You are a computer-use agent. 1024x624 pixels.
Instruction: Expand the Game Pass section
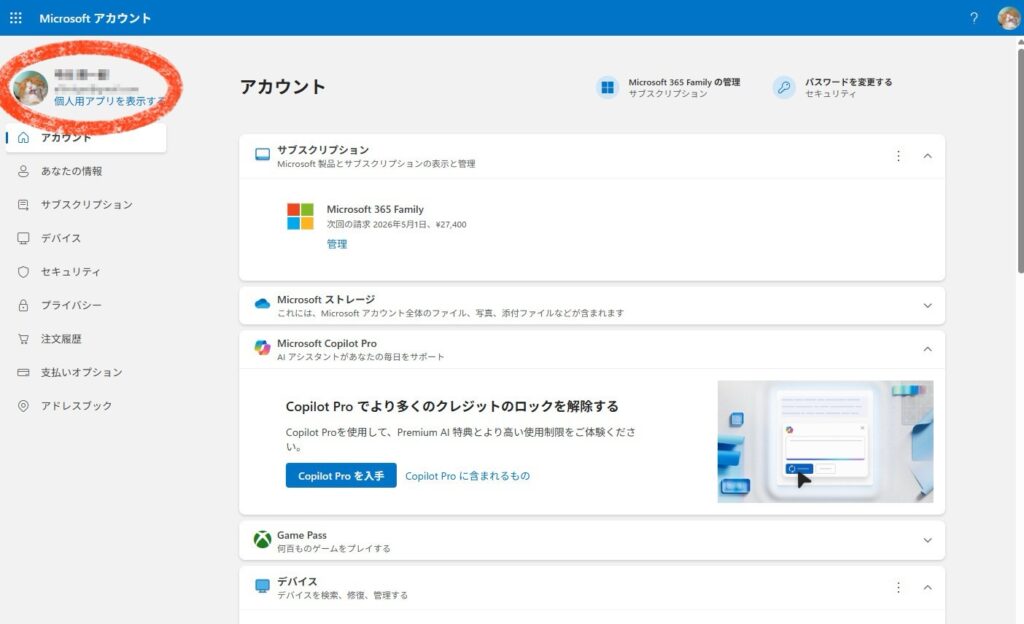point(927,540)
